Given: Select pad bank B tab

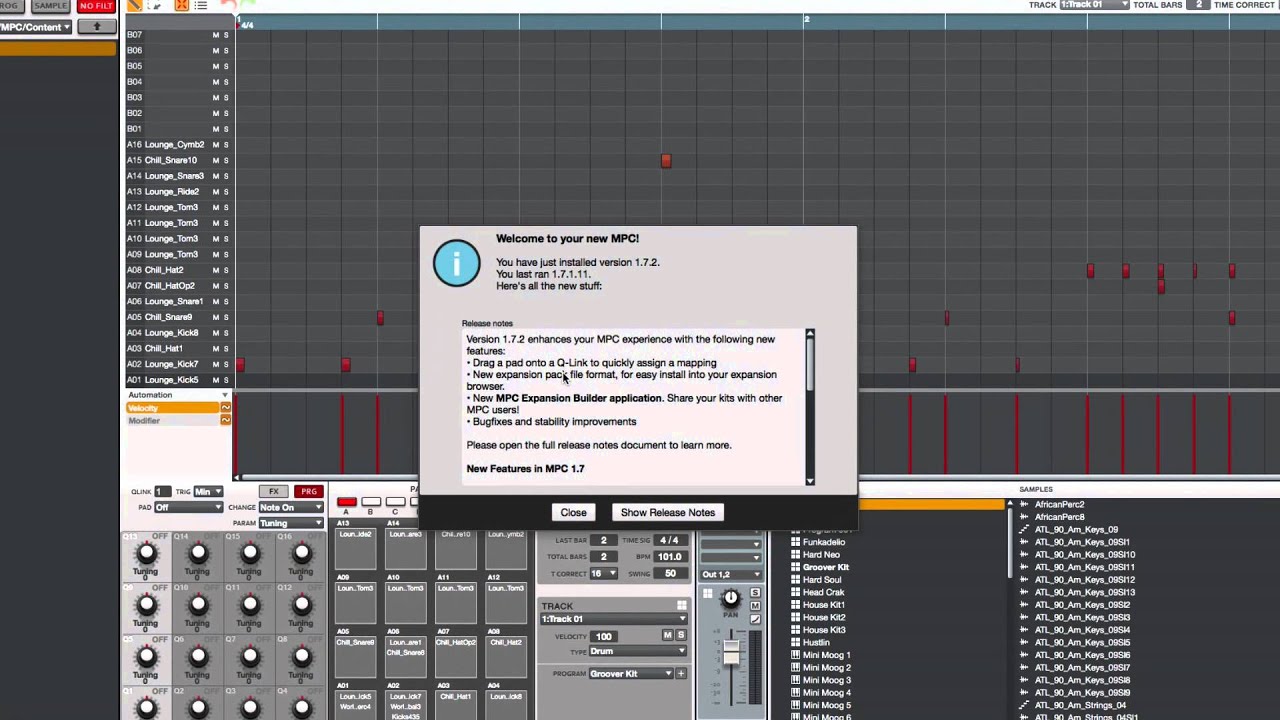Looking at the screenshot, I should tap(370, 504).
